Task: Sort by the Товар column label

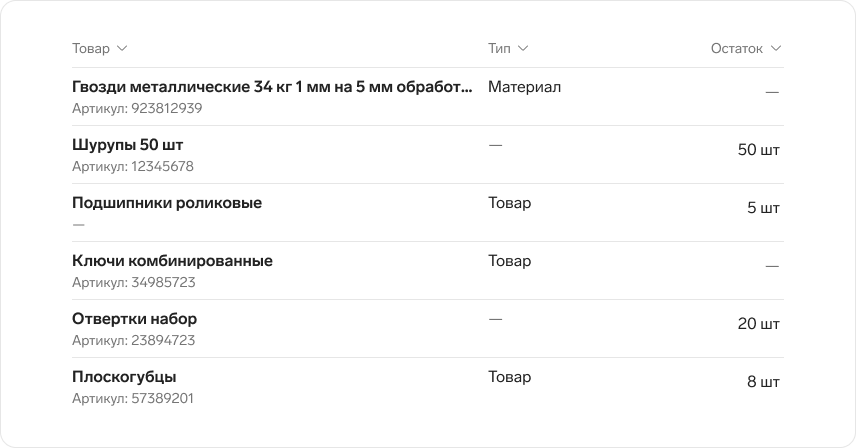Action: point(91,49)
